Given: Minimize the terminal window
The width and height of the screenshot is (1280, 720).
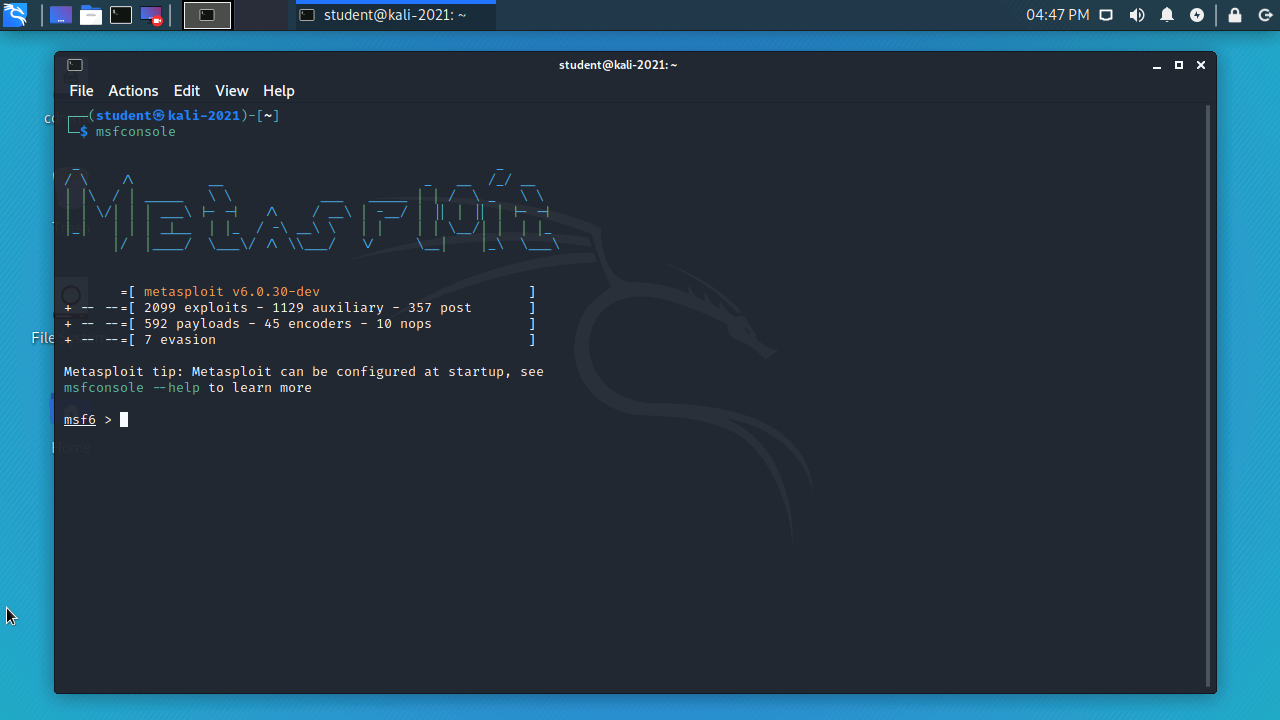Looking at the screenshot, I should coord(1157,65).
